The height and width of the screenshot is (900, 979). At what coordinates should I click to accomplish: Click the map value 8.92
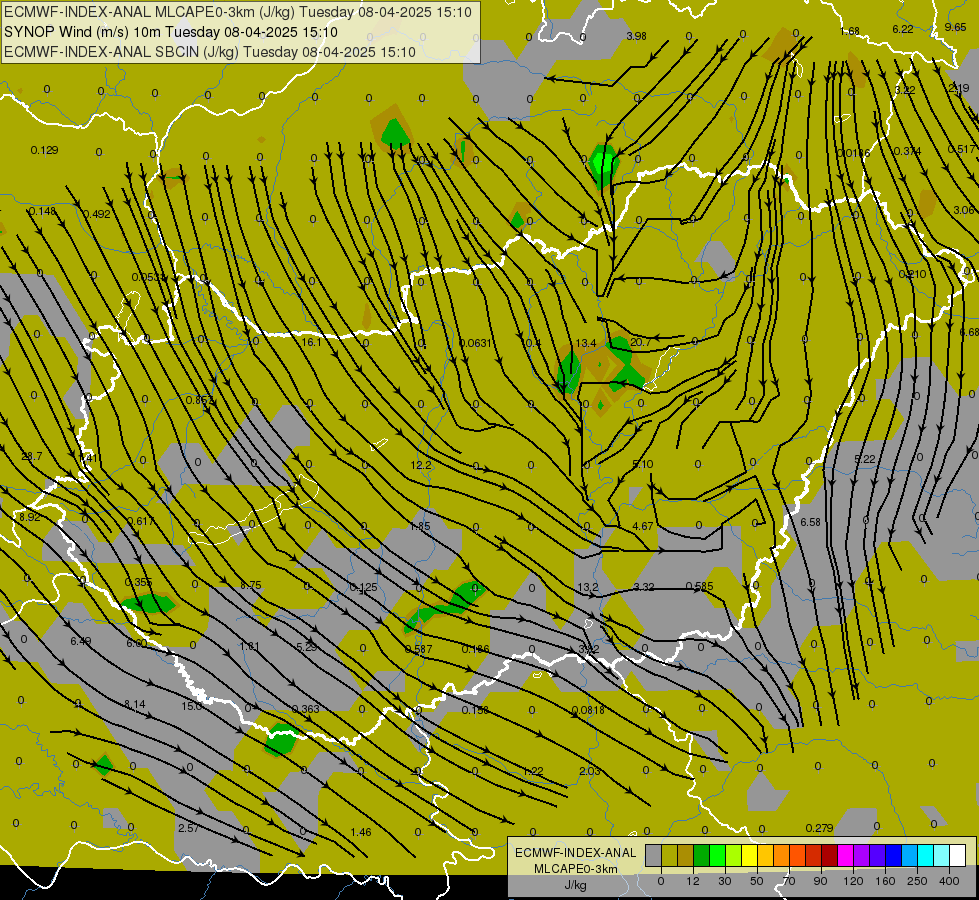(29, 517)
